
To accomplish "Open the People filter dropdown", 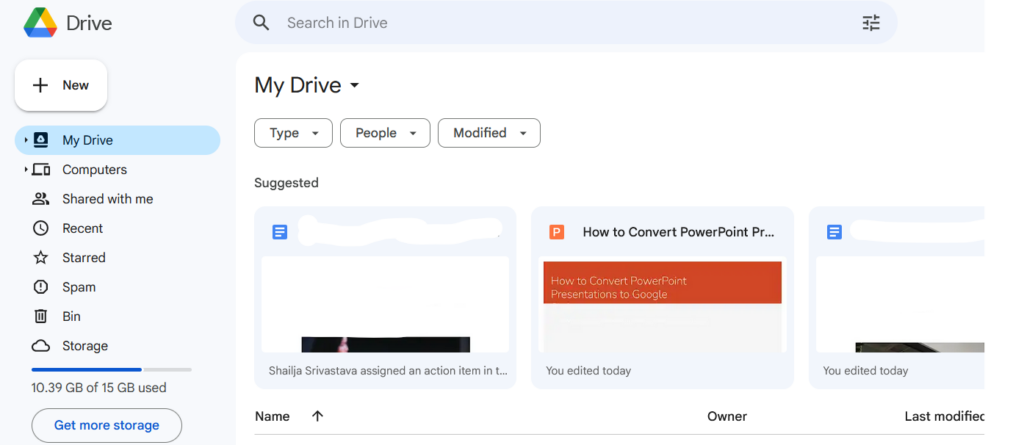I will (385, 133).
